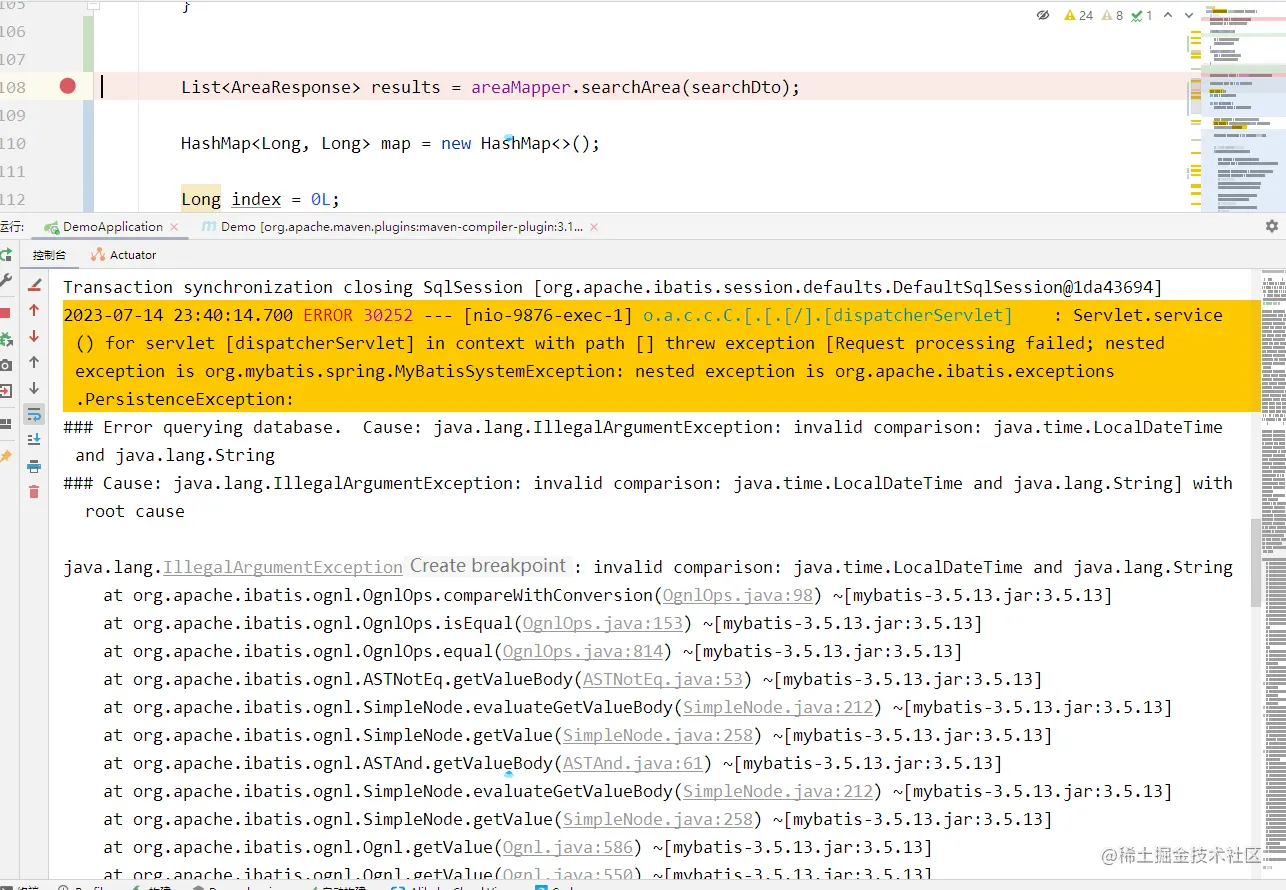Open the 控制台 console tab
Screen dimensions: 1286x890
click(x=49, y=255)
